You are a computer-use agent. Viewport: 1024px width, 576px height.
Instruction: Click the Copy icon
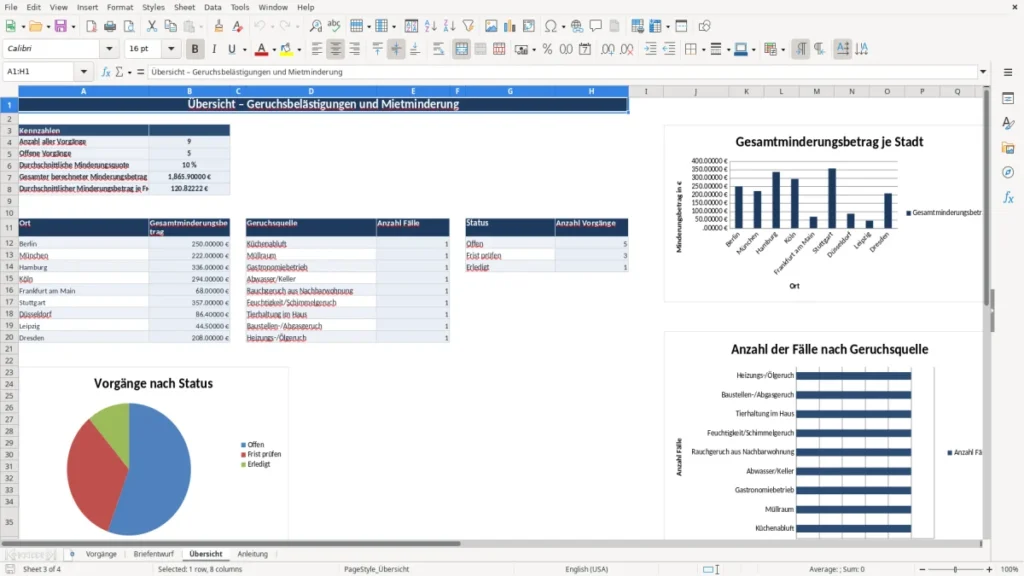tap(170, 26)
